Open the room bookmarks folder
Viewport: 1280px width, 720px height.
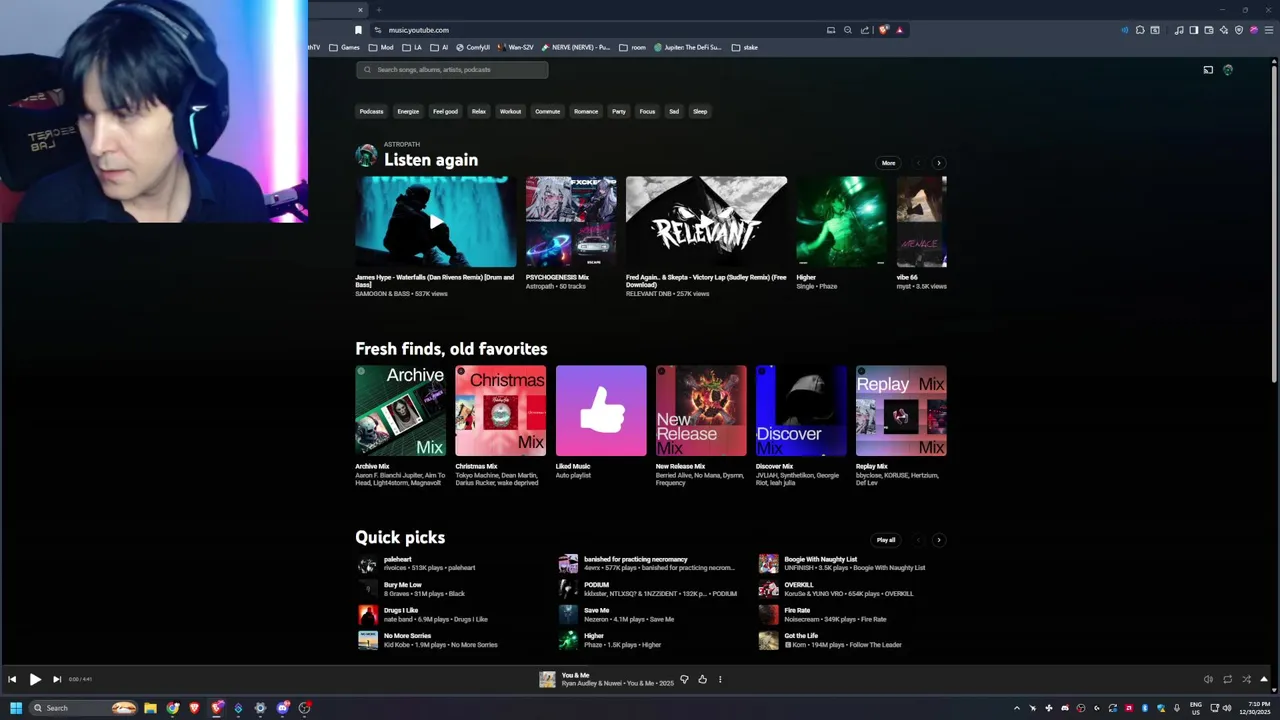[x=633, y=47]
